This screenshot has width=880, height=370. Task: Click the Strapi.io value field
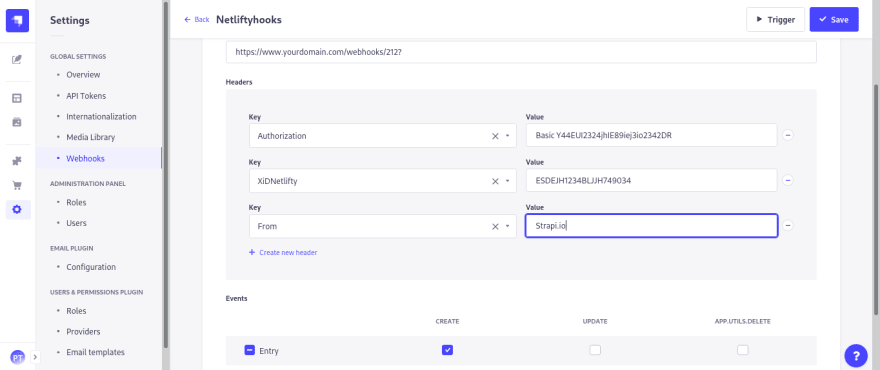point(651,226)
